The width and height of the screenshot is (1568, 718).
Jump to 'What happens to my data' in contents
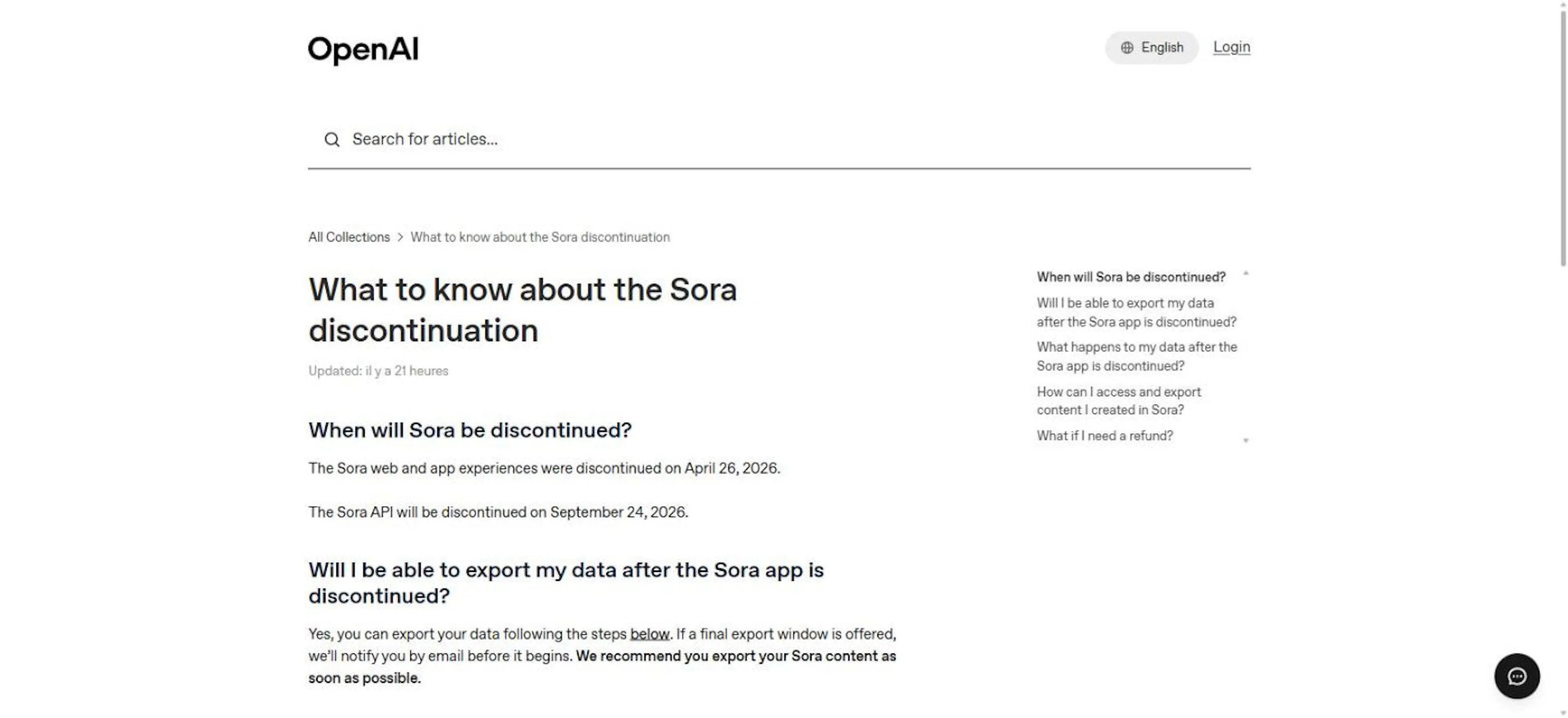pyautogui.click(x=1136, y=356)
